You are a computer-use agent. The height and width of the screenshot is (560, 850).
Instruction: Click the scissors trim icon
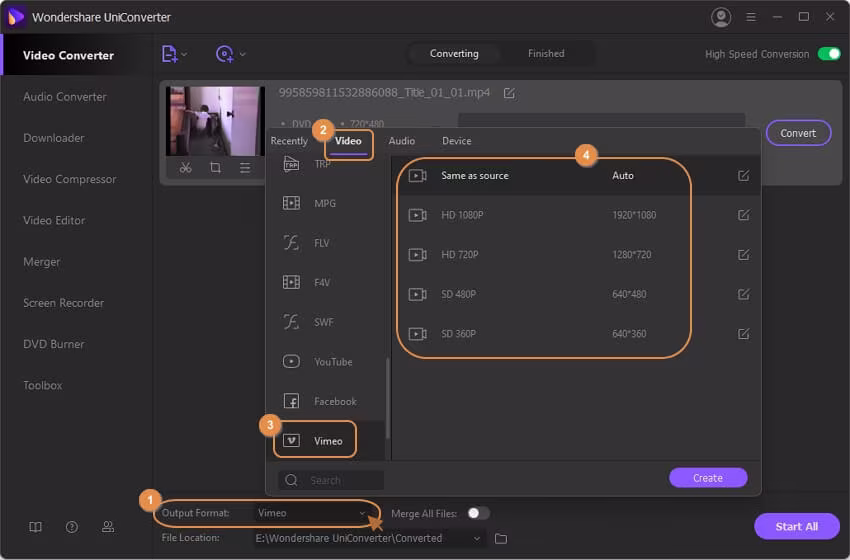185,168
